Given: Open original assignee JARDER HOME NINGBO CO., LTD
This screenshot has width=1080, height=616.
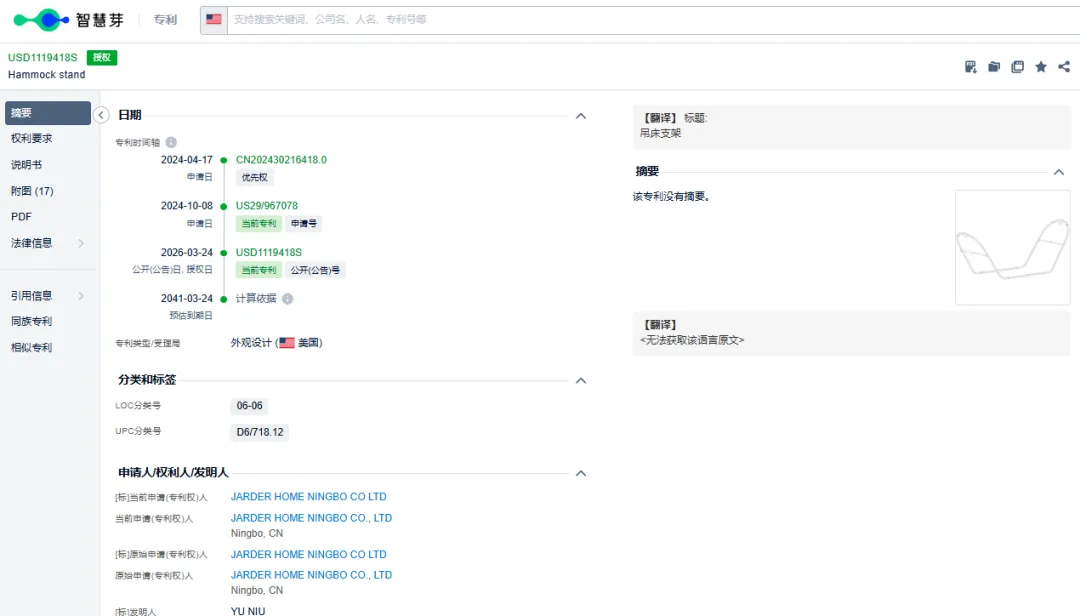Looking at the screenshot, I should [311, 575].
